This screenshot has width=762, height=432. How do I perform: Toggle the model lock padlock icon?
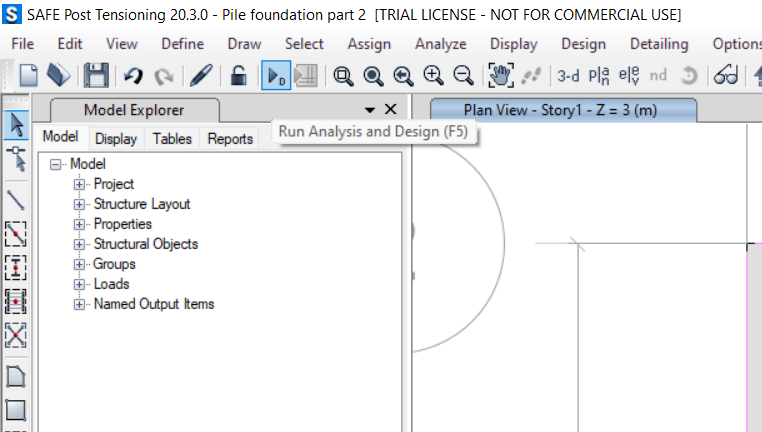tap(238, 76)
